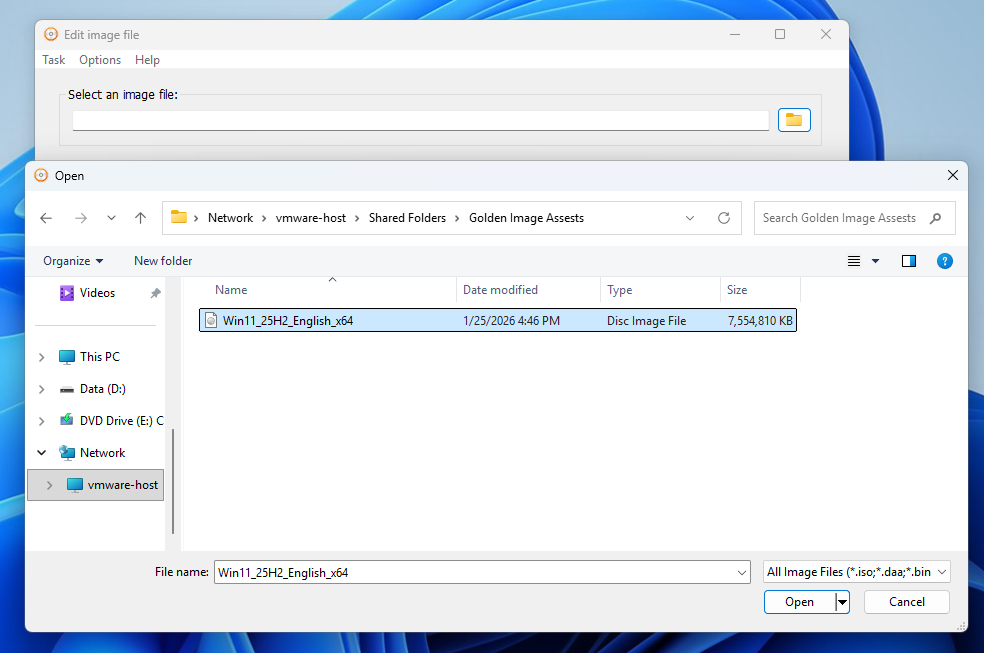The image size is (984, 653).
Task: Open recent locations chevron dropdown
Action: coord(111,218)
